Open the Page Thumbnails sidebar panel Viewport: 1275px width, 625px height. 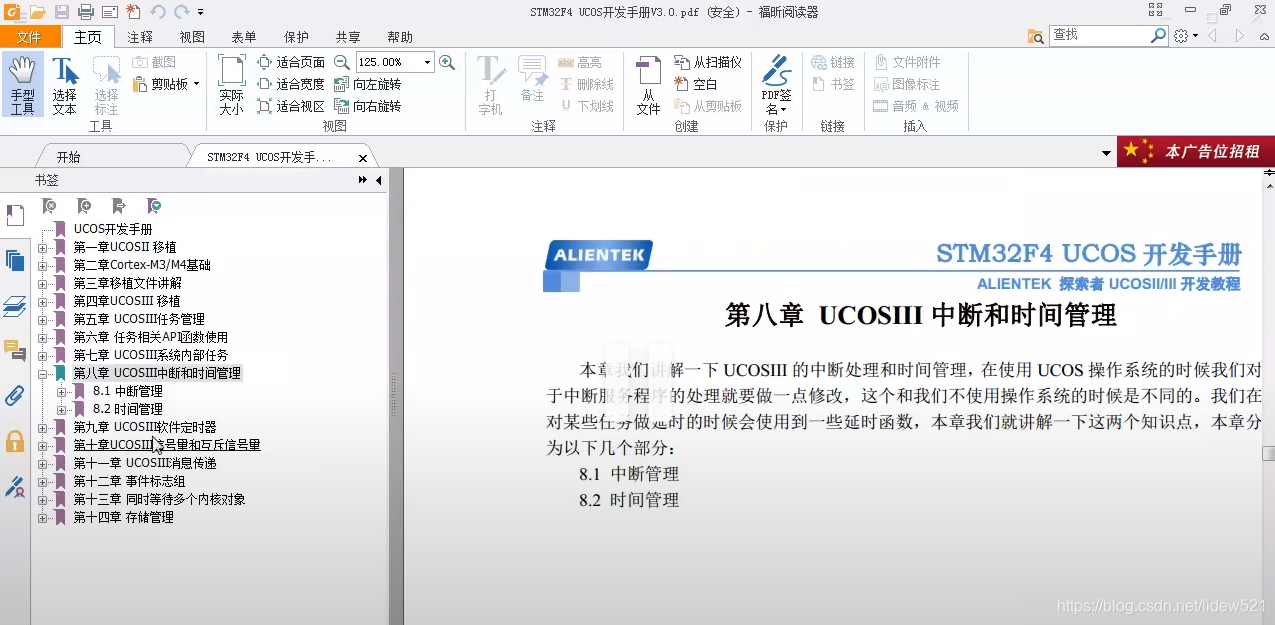point(15,260)
